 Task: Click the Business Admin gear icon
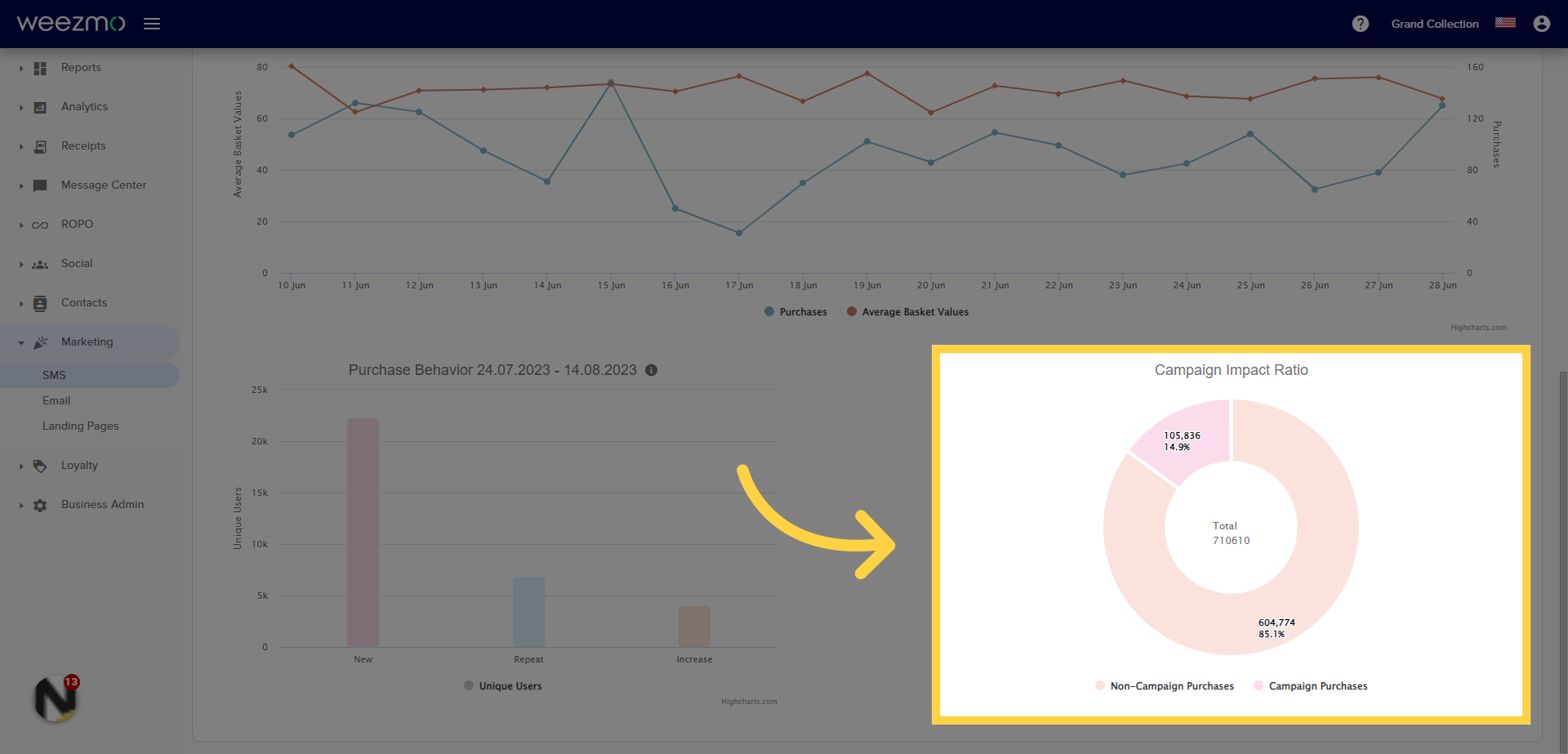coord(40,506)
